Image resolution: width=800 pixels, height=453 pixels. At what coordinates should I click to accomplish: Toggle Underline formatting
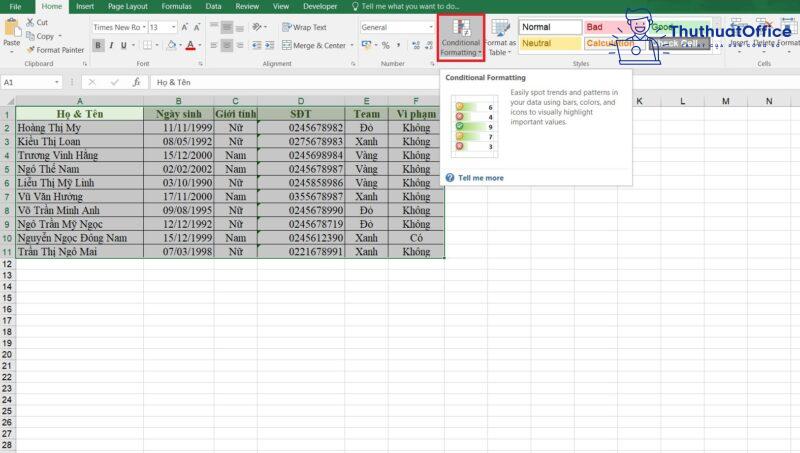[x=123, y=45]
